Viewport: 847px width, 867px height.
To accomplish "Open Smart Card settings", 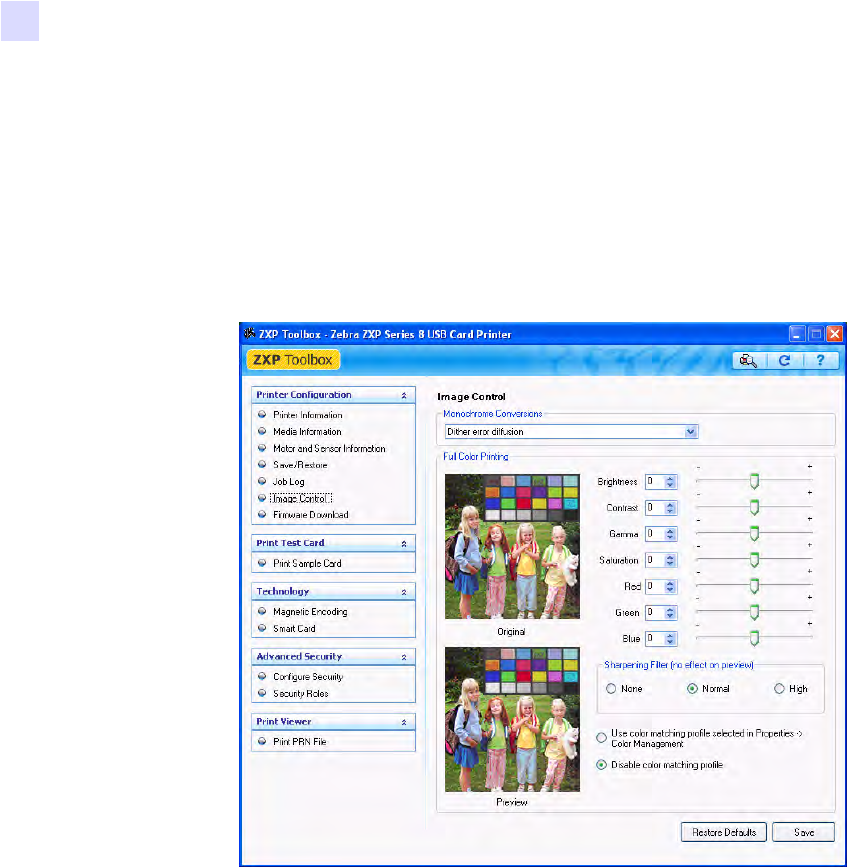I will pos(294,628).
